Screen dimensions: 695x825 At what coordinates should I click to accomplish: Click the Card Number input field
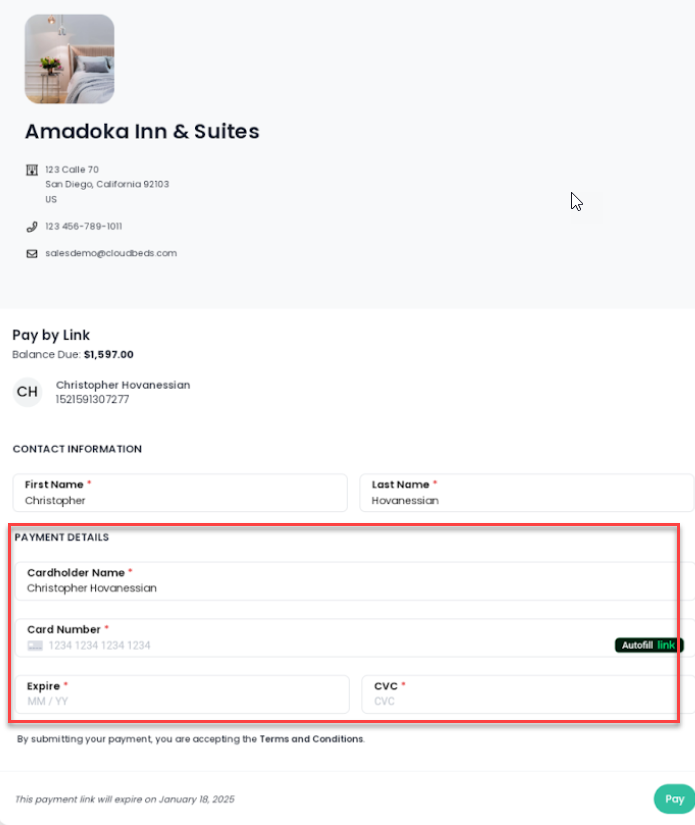pyautogui.click(x=320, y=646)
